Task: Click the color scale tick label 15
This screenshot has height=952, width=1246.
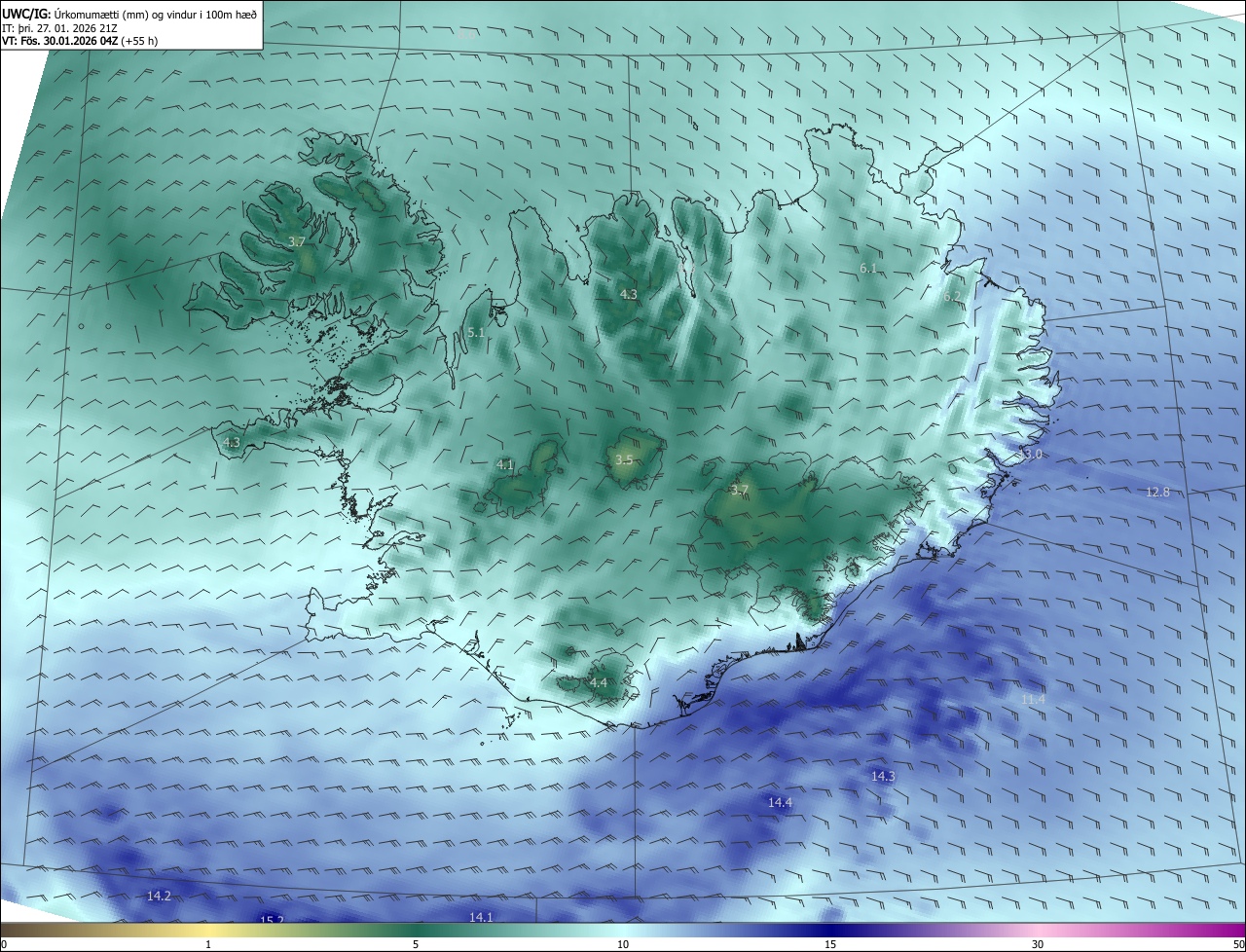Action: pyautogui.click(x=830, y=944)
